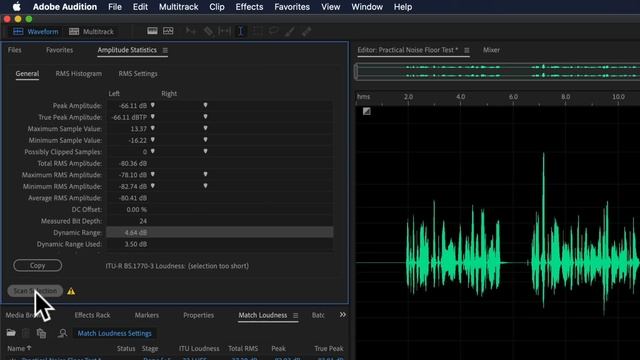Switch to the Markers tab

click(x=147, y=315)
